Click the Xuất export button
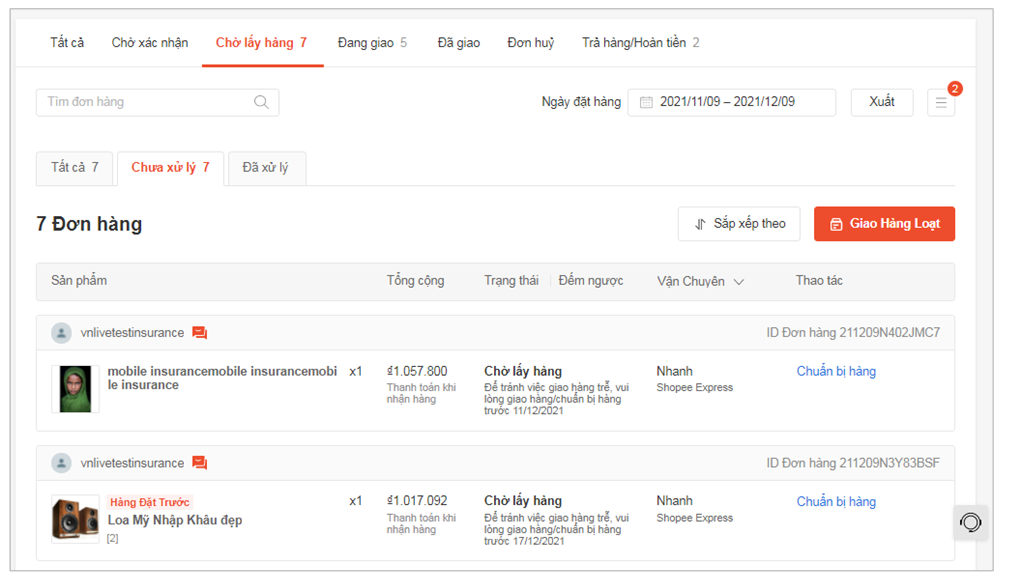 point(881,102)
